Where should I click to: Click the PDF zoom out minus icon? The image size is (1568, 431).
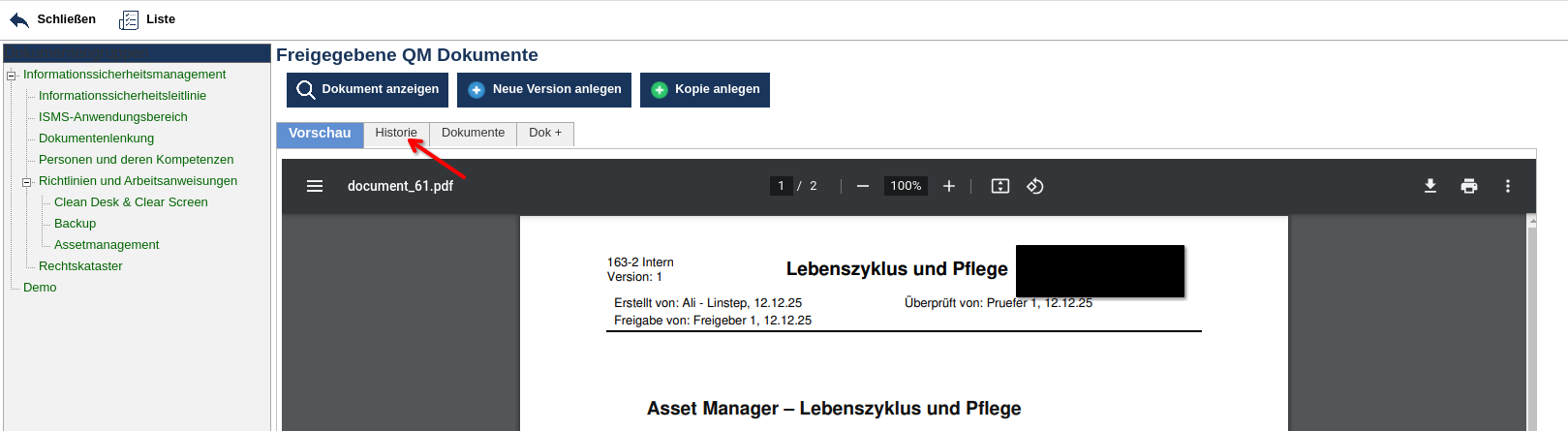[863, 186]
